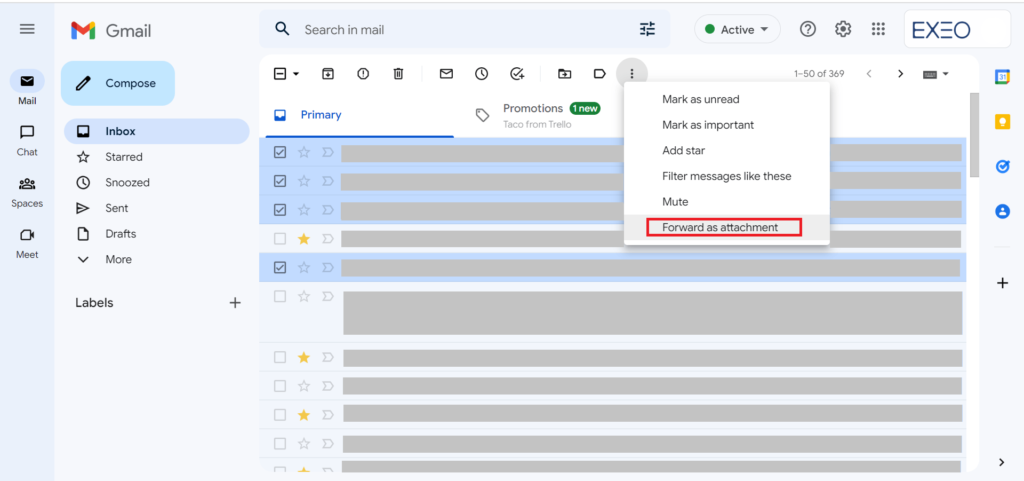
Task: Check the sixth email row checkbox
Action: point(280,296)
